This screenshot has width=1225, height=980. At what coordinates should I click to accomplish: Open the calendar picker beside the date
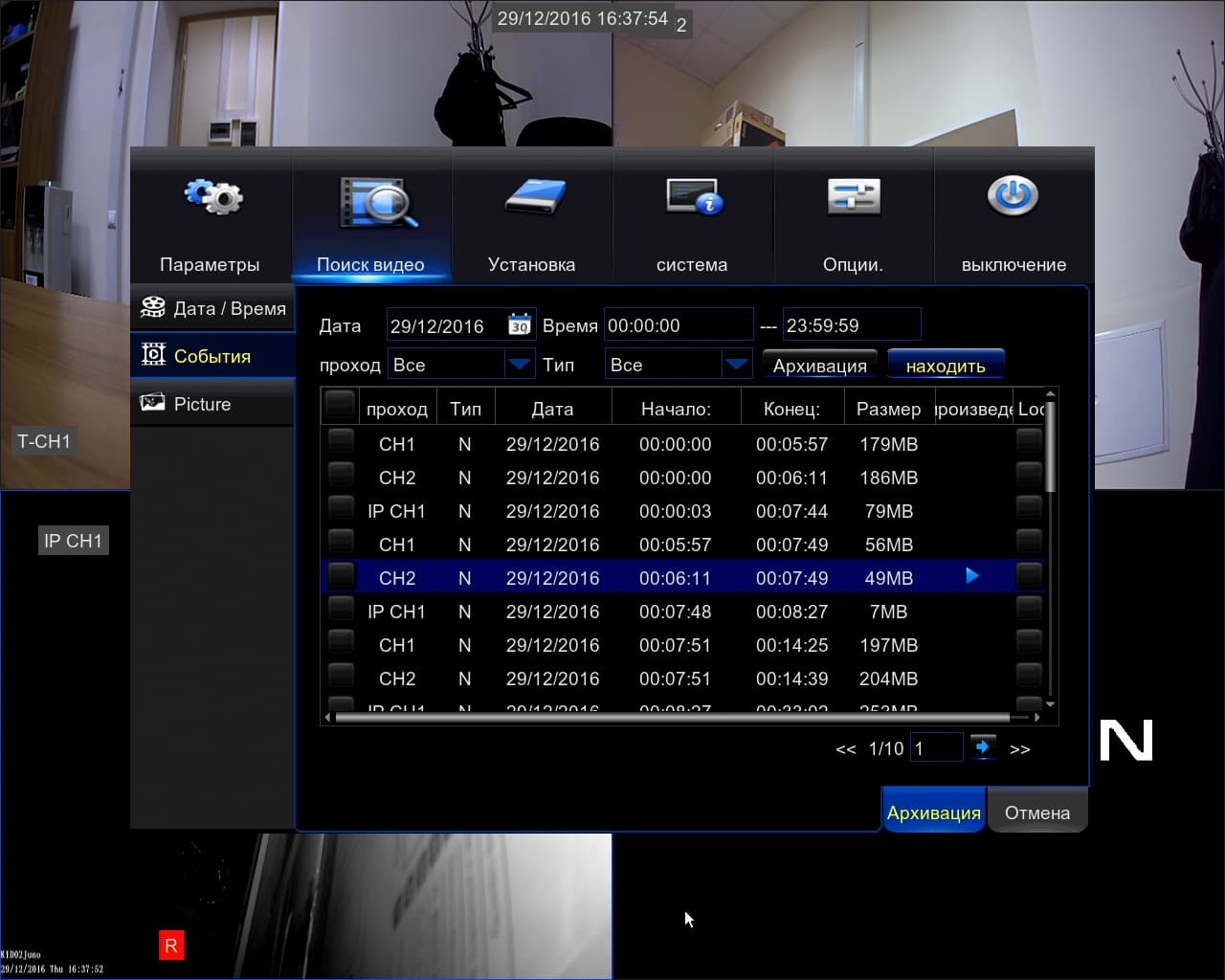(x=519, y=324)
